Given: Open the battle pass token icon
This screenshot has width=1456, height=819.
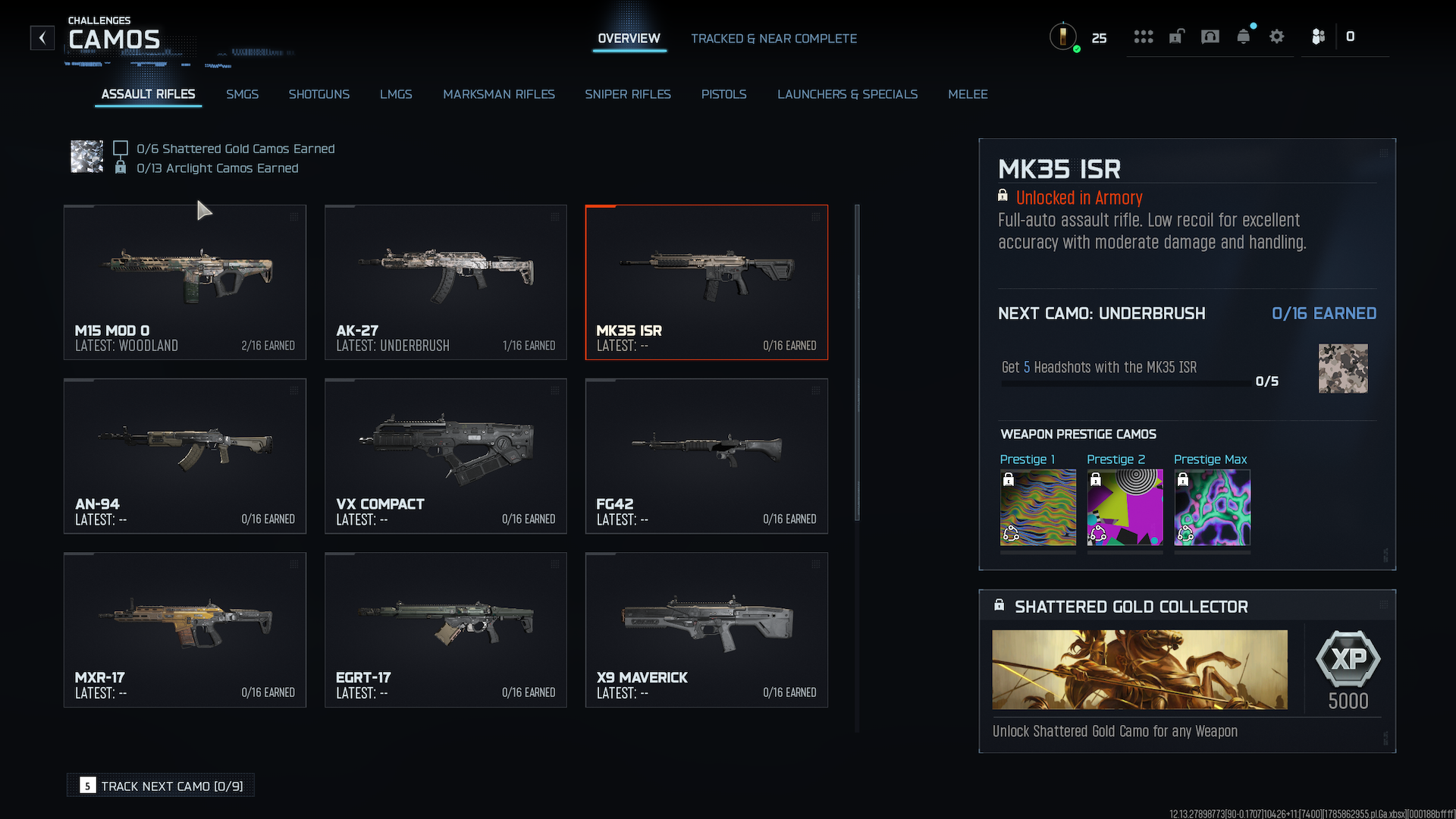Looking at the screenshot, I should point(1063,36).
